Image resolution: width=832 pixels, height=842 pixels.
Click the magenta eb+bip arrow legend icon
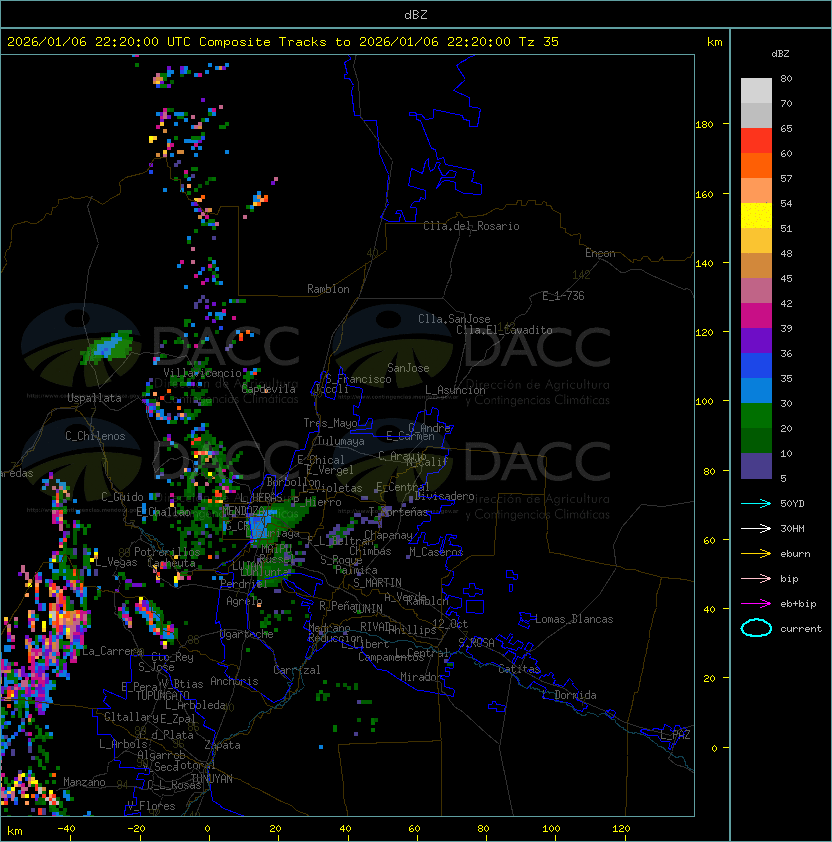tap(756, 604)
